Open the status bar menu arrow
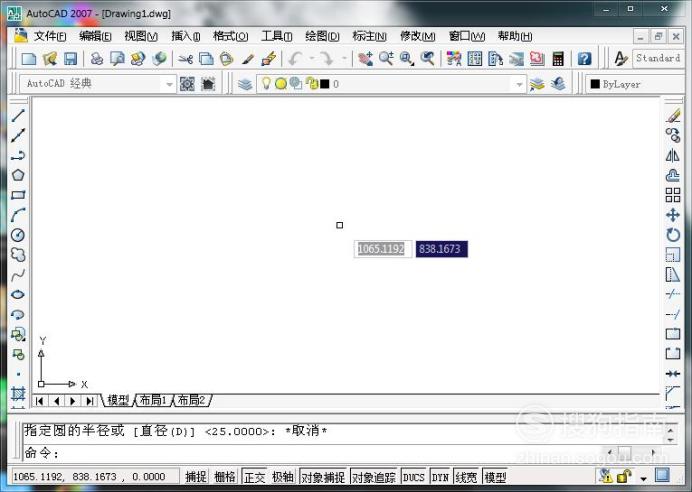Viewport: 692px width, 492px height. click(643, 478)
